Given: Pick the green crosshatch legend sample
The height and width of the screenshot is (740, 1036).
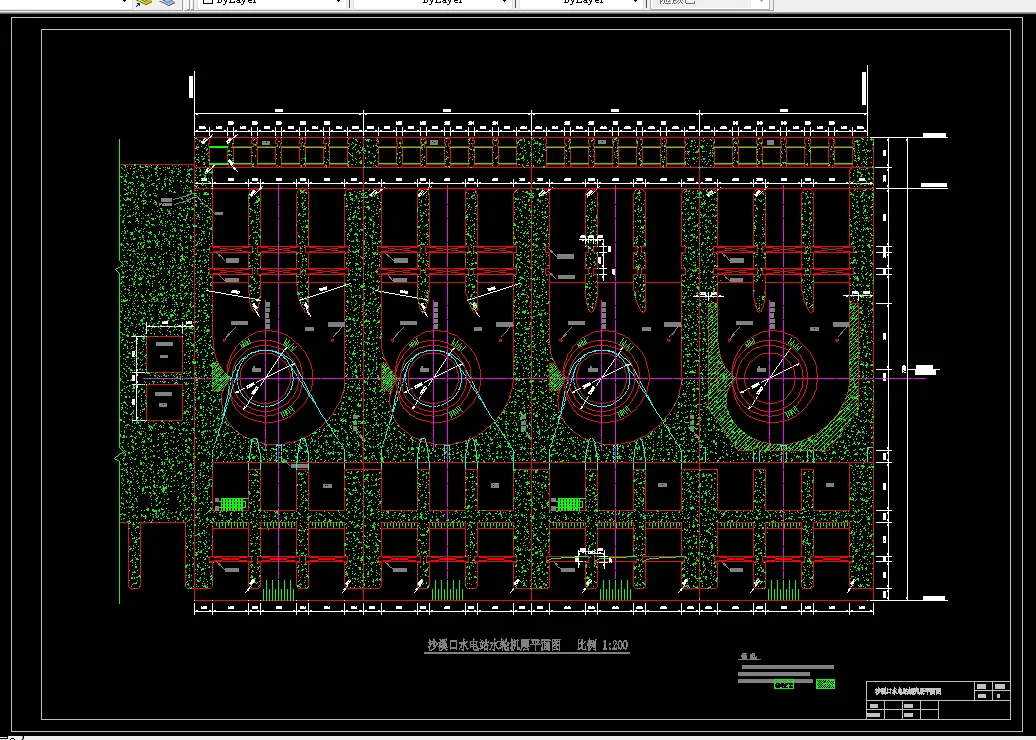Looking at the screenshot, I should (x=825, y=684).
